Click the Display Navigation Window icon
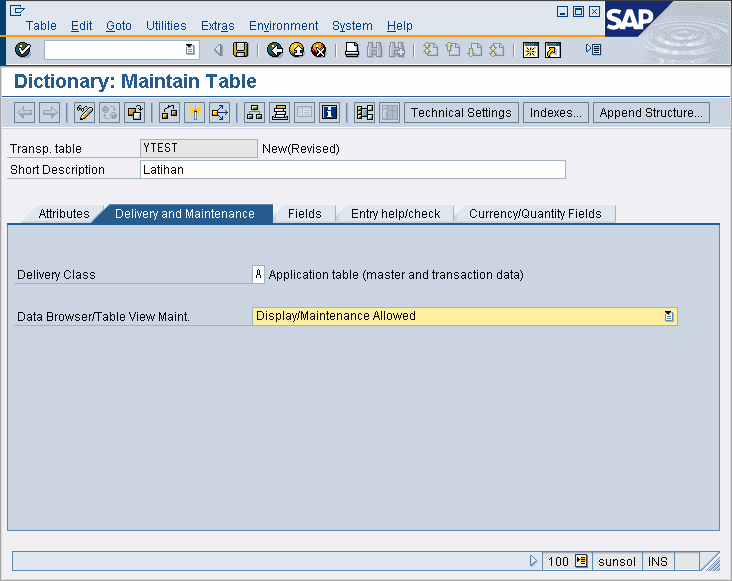 pos(280,112)
